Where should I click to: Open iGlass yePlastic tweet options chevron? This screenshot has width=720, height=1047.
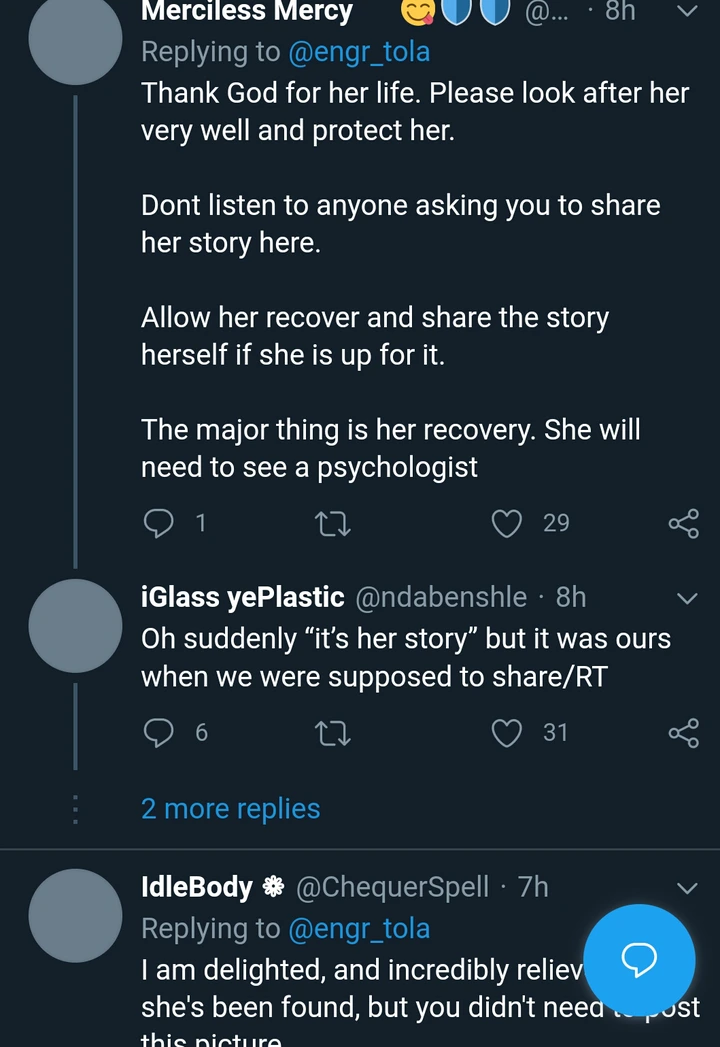687,598
